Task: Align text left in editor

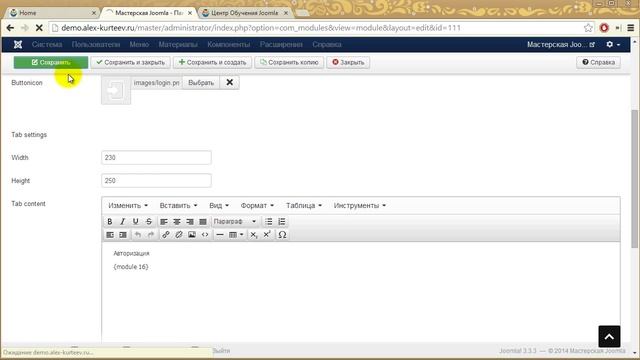Action: (x=164, y=222)
